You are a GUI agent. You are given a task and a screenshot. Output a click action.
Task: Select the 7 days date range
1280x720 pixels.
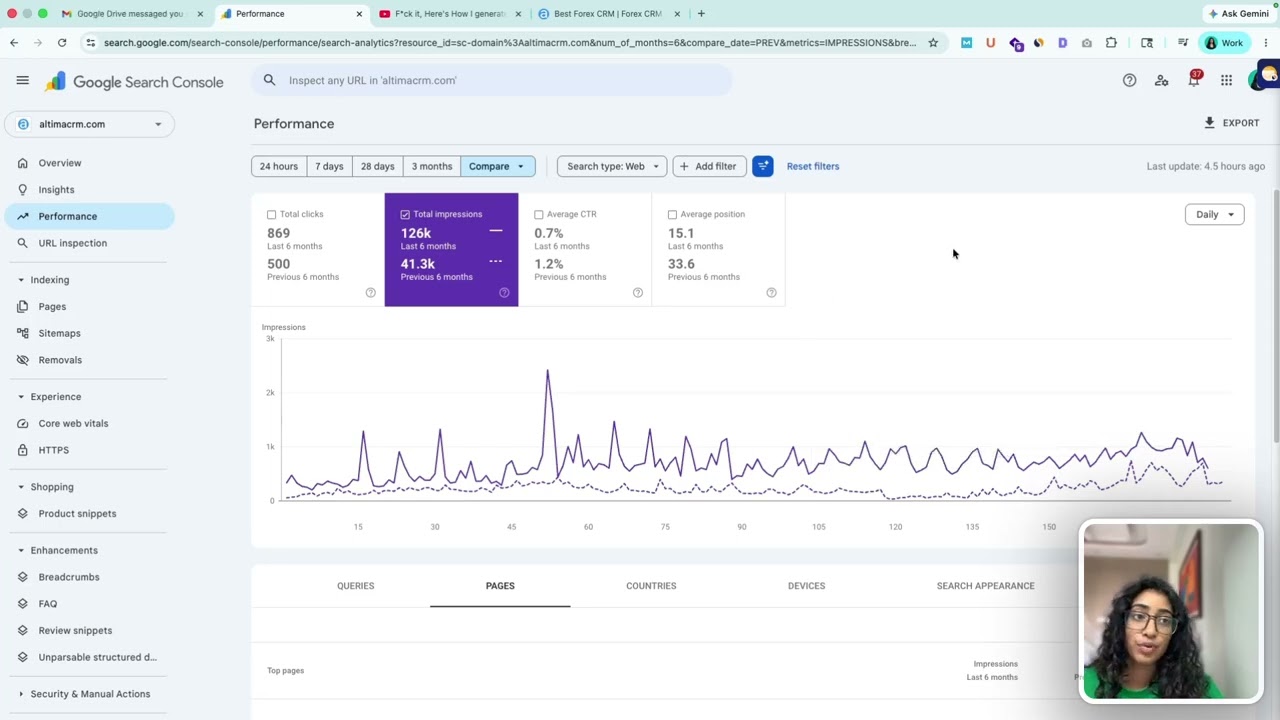329,166
